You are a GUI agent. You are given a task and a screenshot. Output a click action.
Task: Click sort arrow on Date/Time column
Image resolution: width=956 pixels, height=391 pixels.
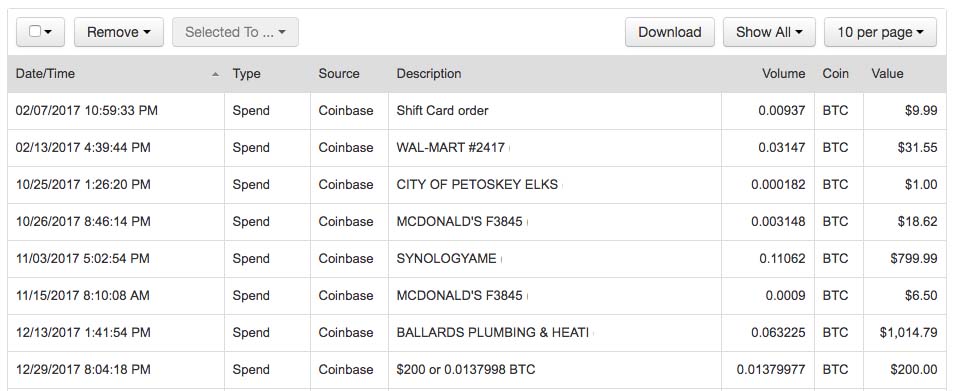(215, 74)
